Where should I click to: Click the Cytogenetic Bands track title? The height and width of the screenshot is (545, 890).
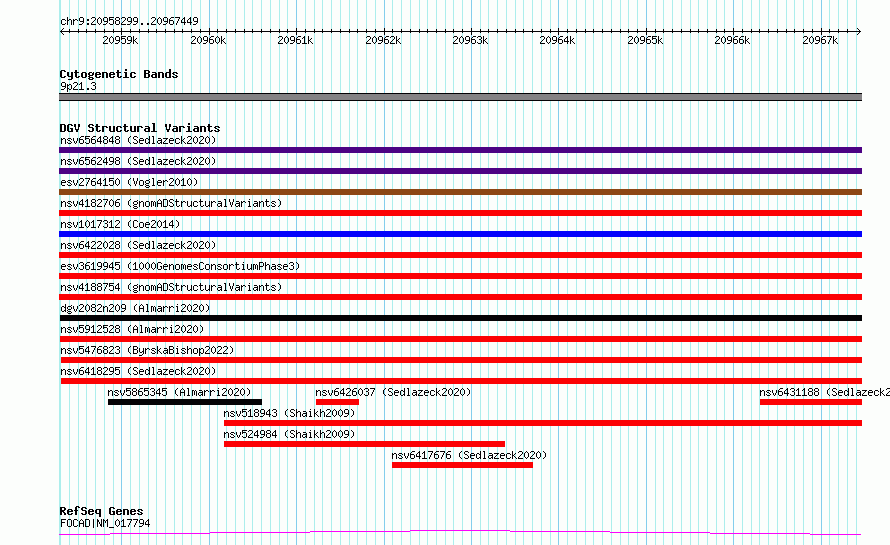(x=119, y=74)
